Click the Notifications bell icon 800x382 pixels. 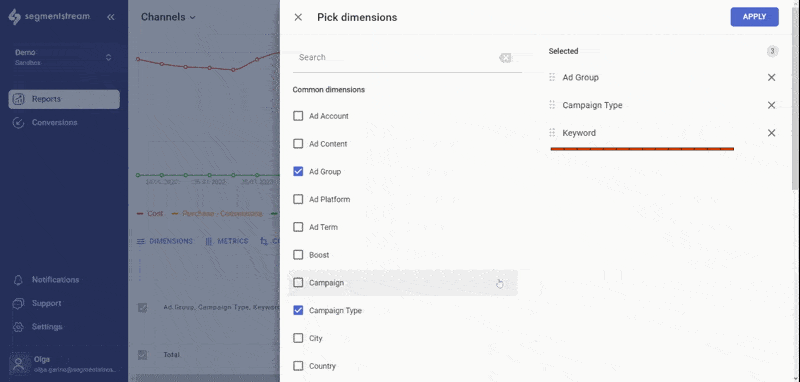tap(18, 279)
